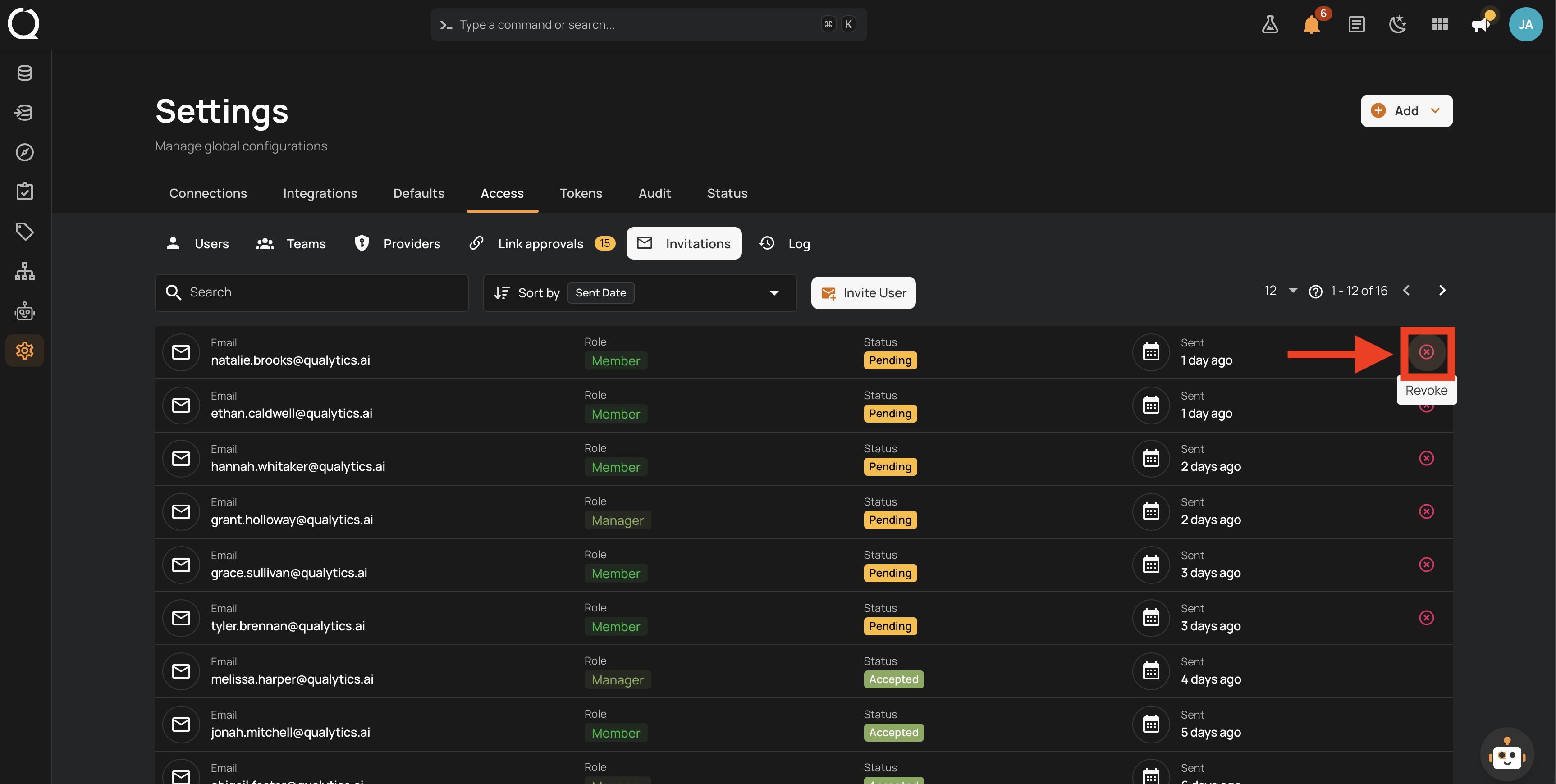Open the enrichment datastores sidebar icon
The image size is (1556, 784).
coord(25,112)
